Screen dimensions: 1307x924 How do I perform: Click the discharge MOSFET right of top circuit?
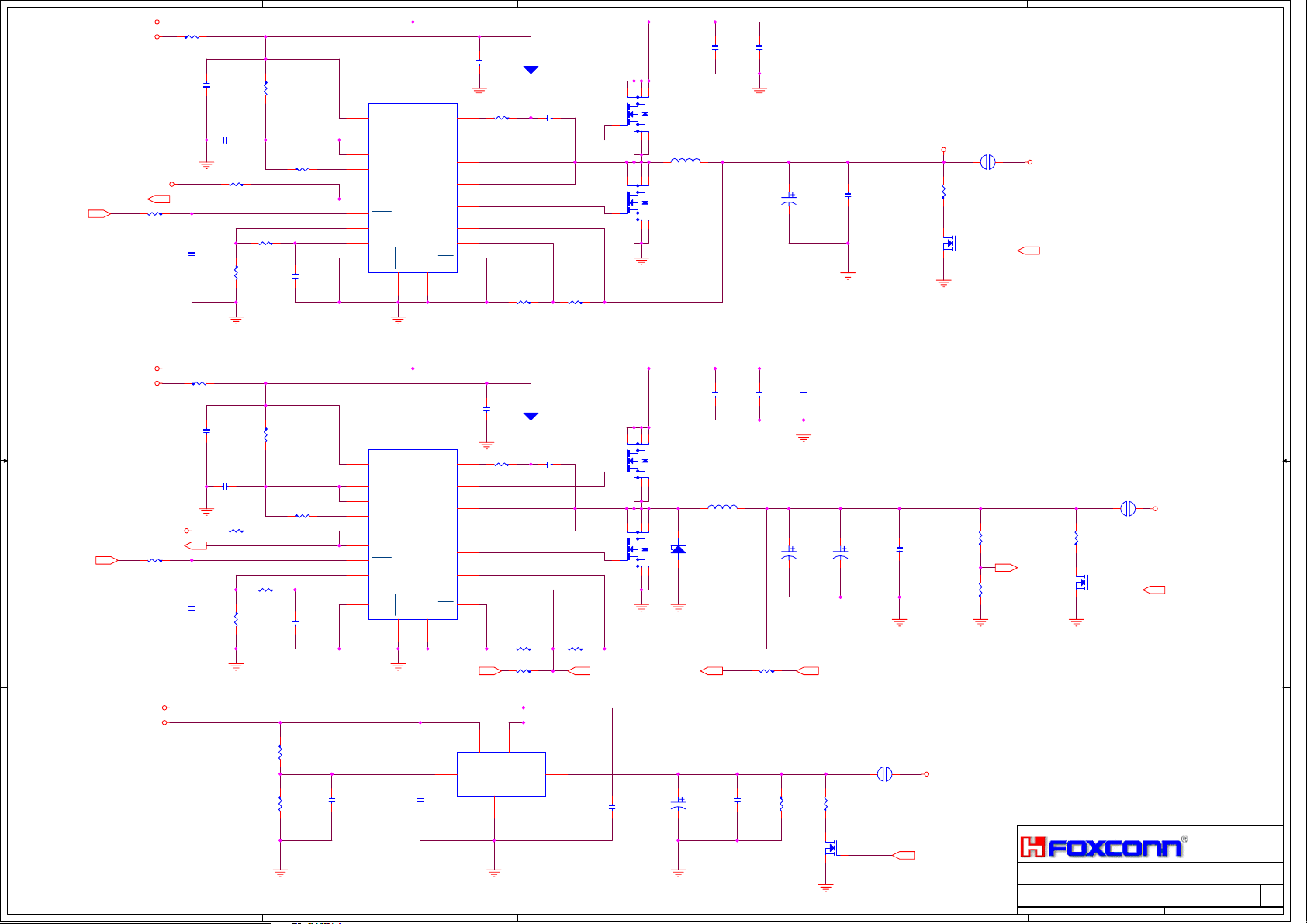(x=948, y=244)
